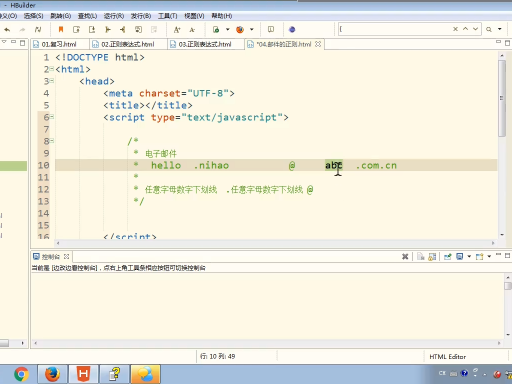Click the grayed page icon before A+
Image resolution: width=512 pixels, height=384 pixels.
154,29
